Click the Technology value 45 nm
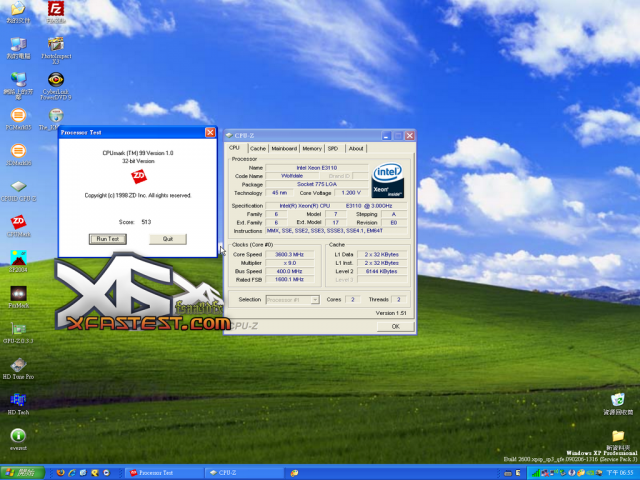 pyautogui.click(x=280, y=193)
